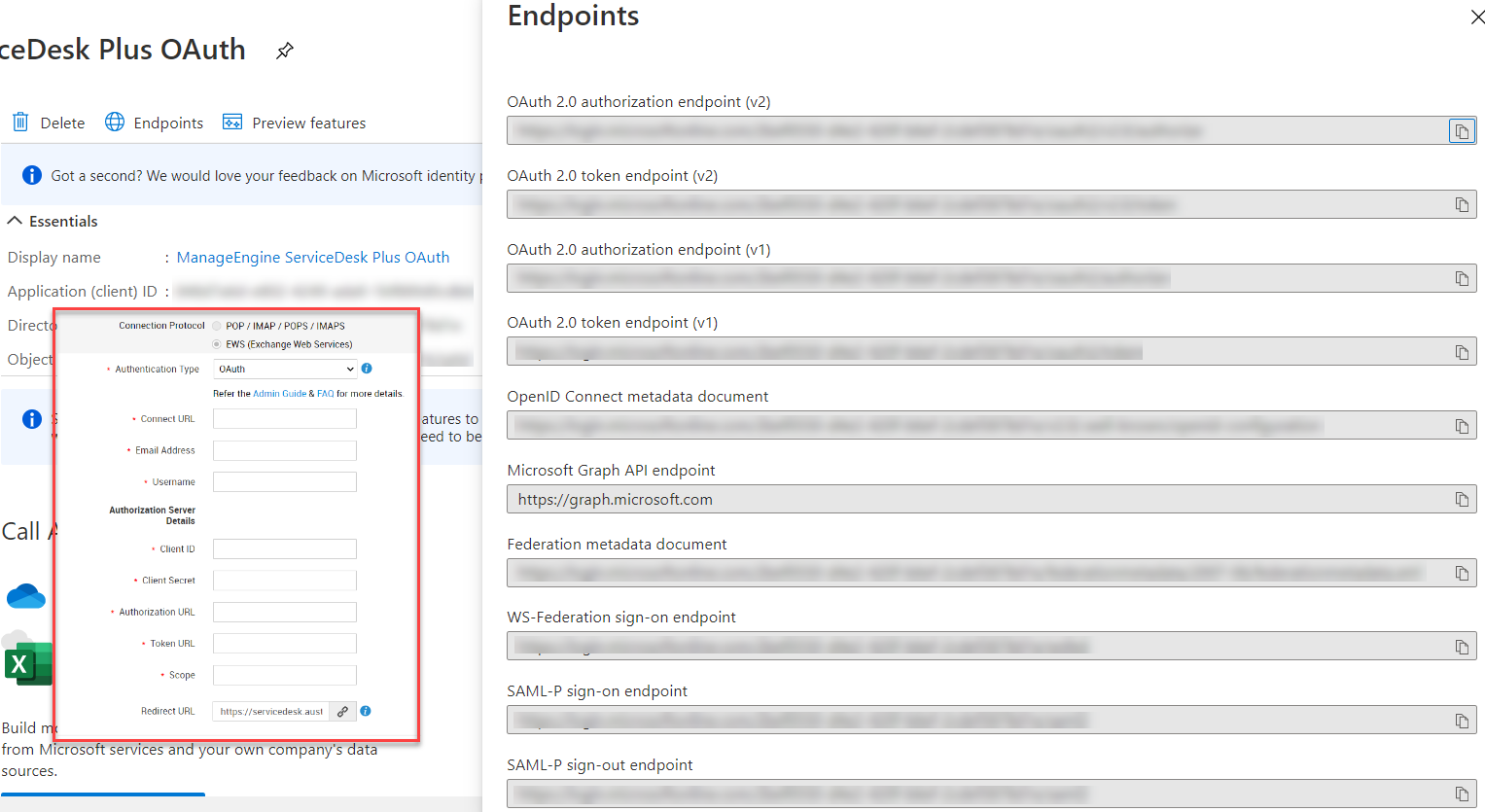Click the Token URL input field

tap(285, 644)
